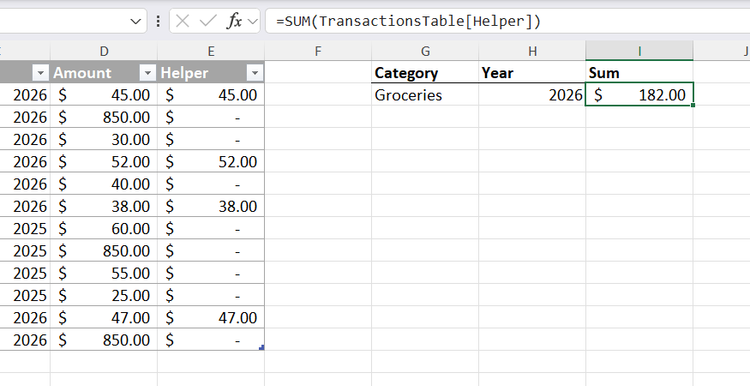
Task: Select column I header
Action: click(x=640, y=51)
